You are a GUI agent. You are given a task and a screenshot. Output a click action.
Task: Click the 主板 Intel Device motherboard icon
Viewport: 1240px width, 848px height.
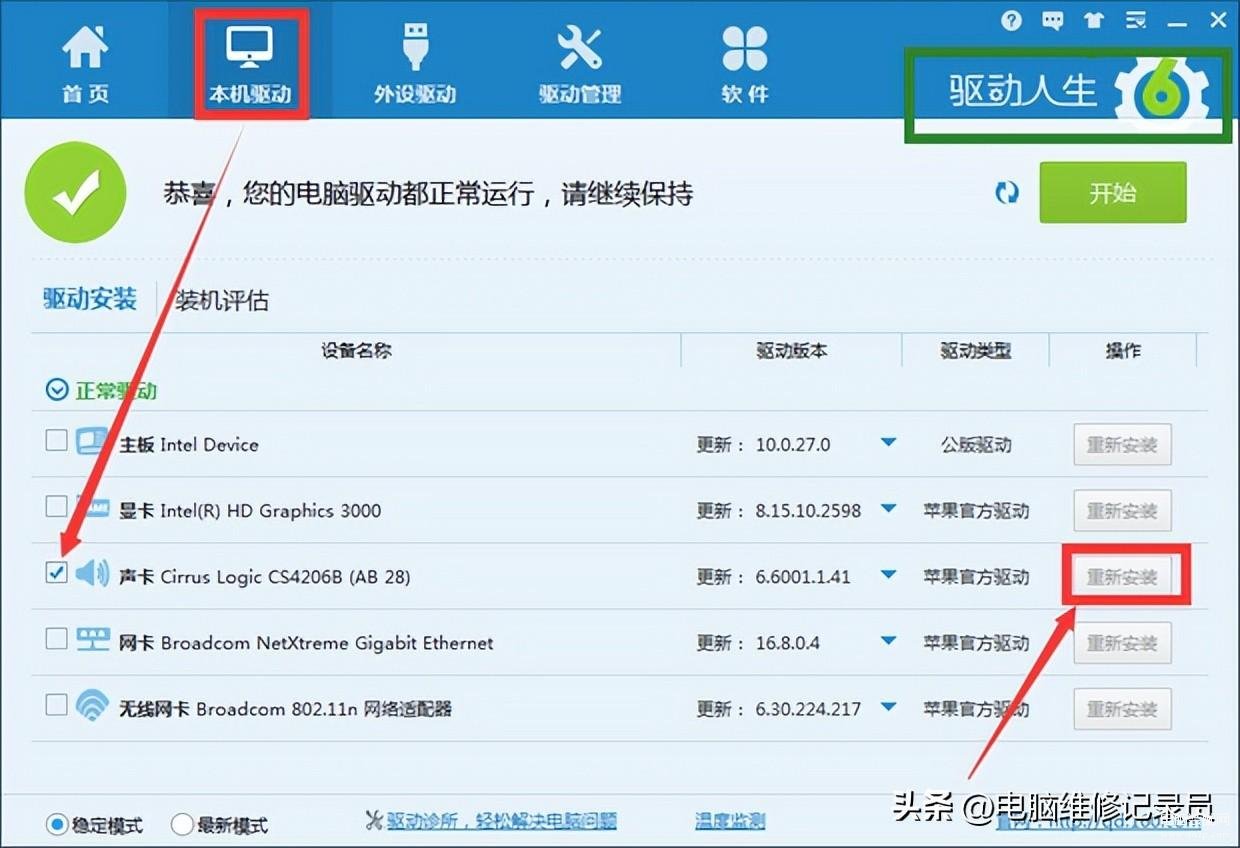point(92,442)
